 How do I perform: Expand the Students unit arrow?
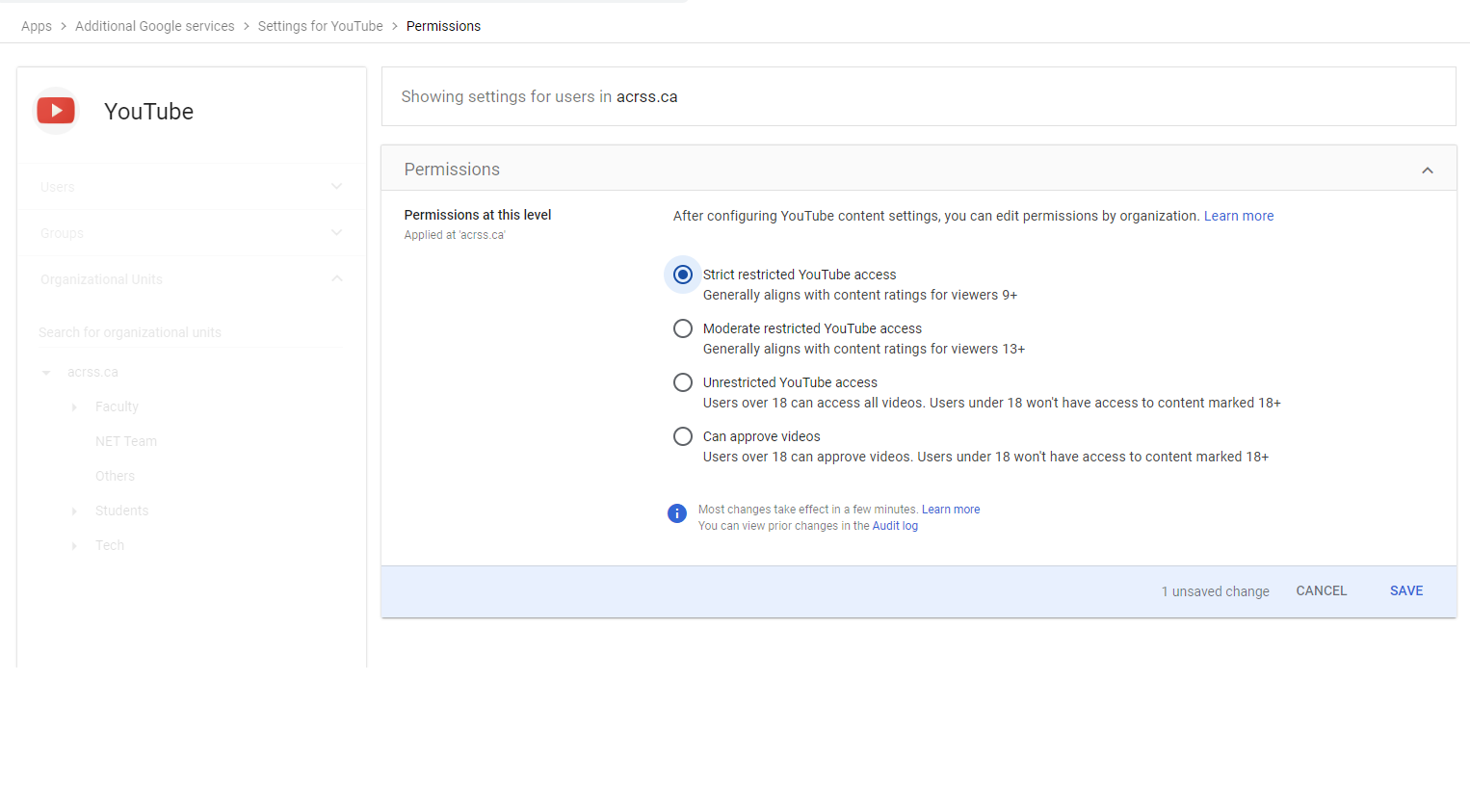click(x=74, y=511)
